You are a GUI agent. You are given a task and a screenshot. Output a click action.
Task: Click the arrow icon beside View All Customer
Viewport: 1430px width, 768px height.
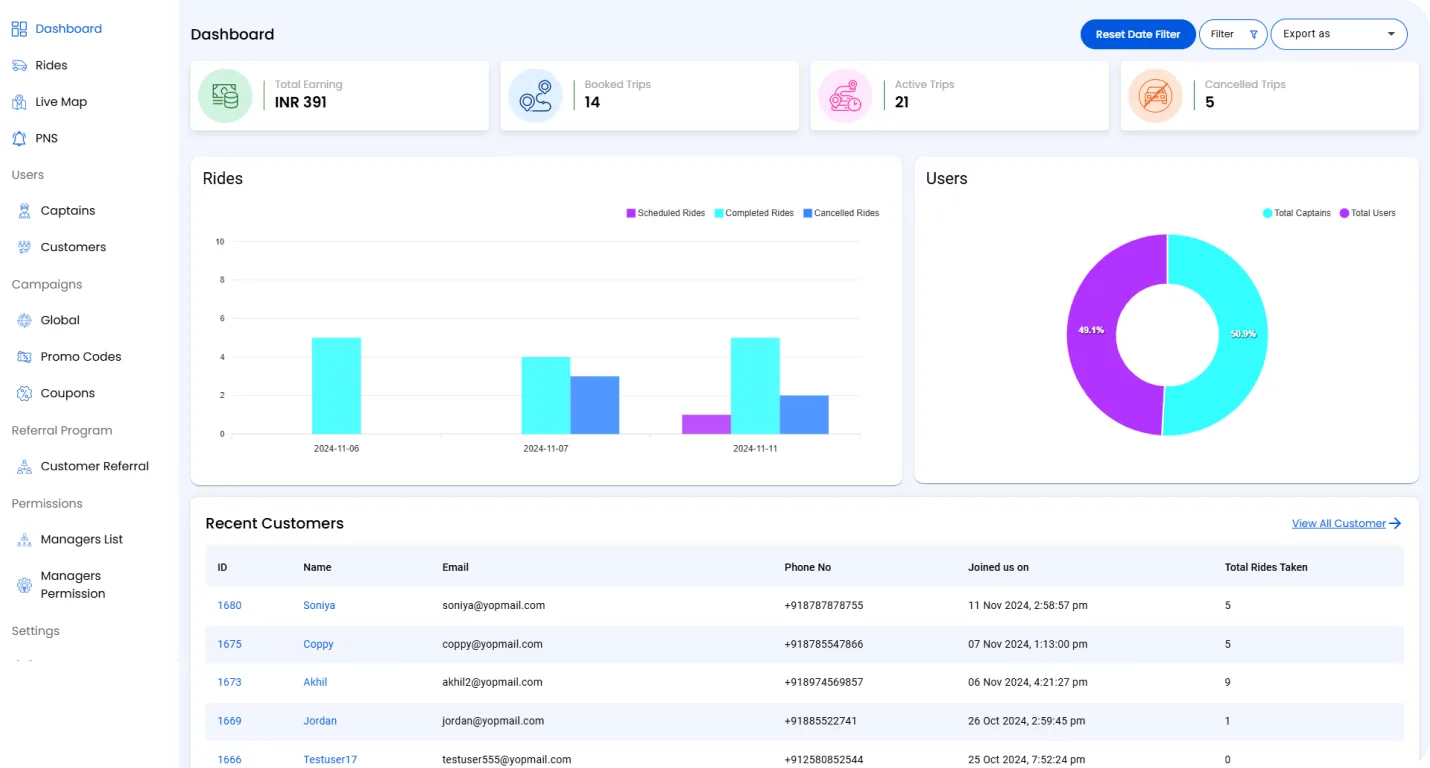click(1395, 523)
